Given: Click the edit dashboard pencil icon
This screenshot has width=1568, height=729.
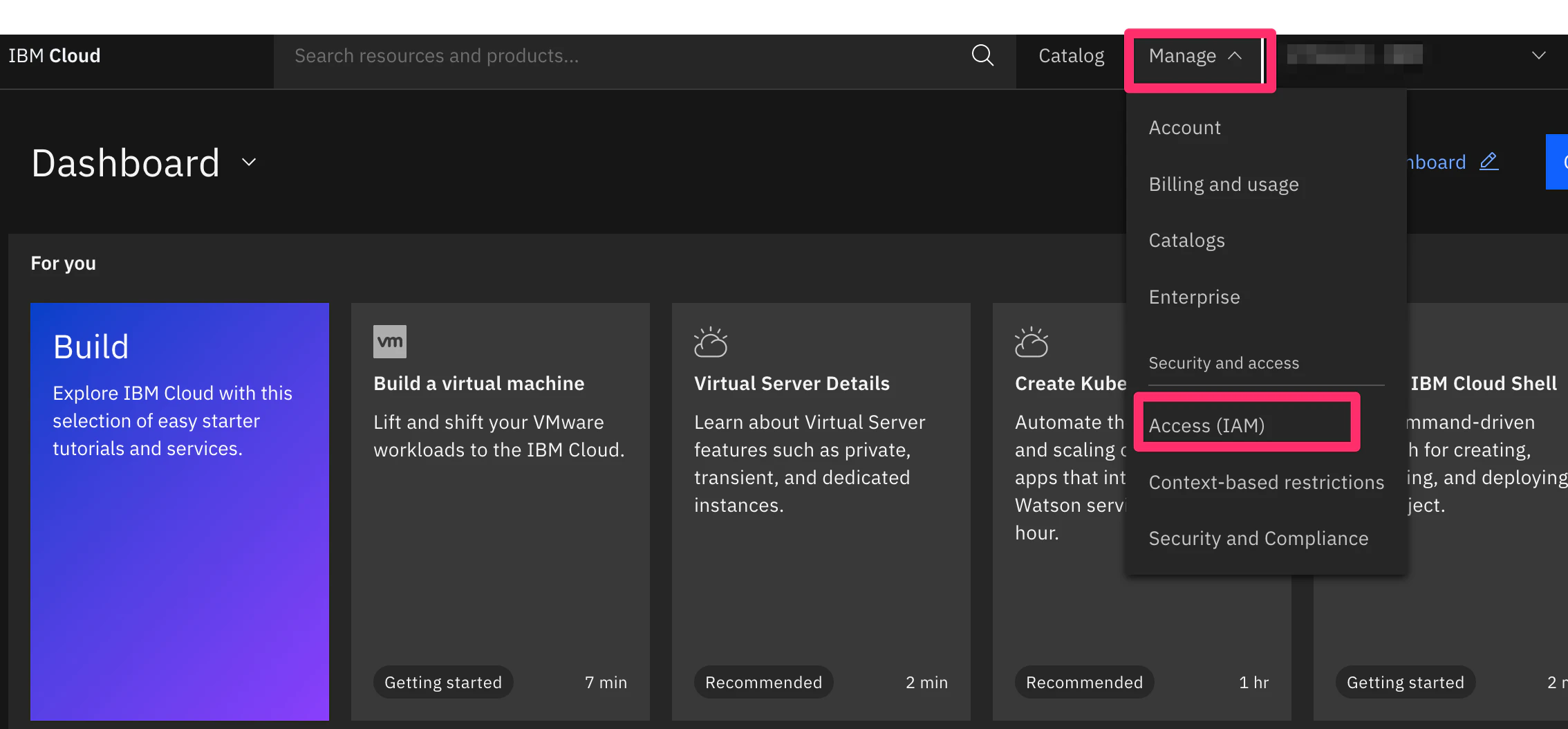Looking at the screenshot, I should coord(1488,162).
